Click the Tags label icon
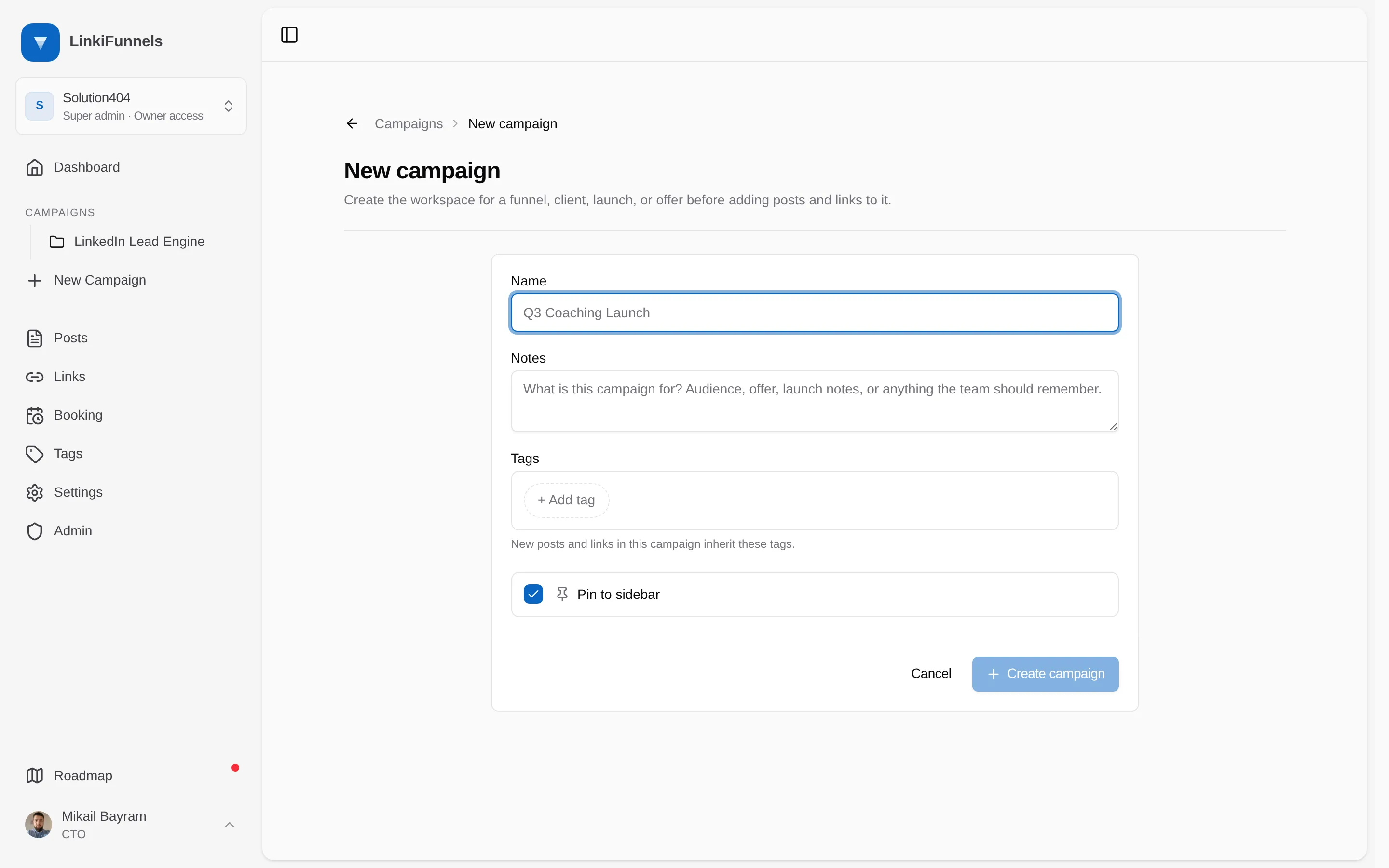This screenshot has height=868, width=1389. 34,454
